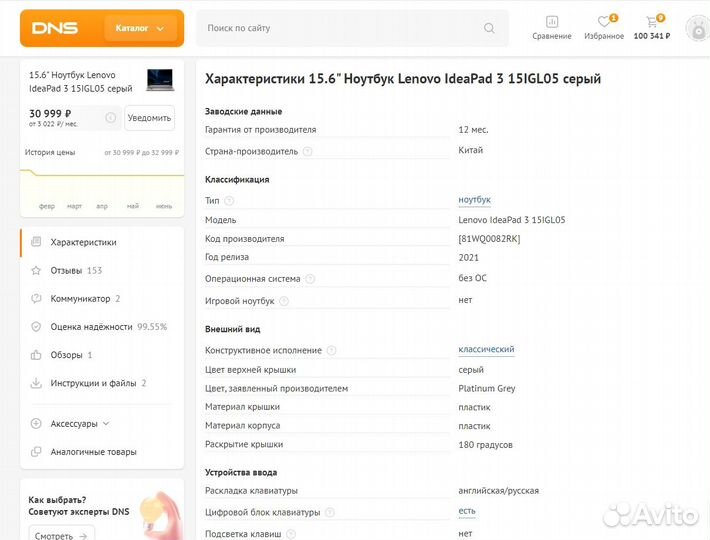
Task: Click the Обзоры thumbs-up icon
Action: [x=36, y=355]
